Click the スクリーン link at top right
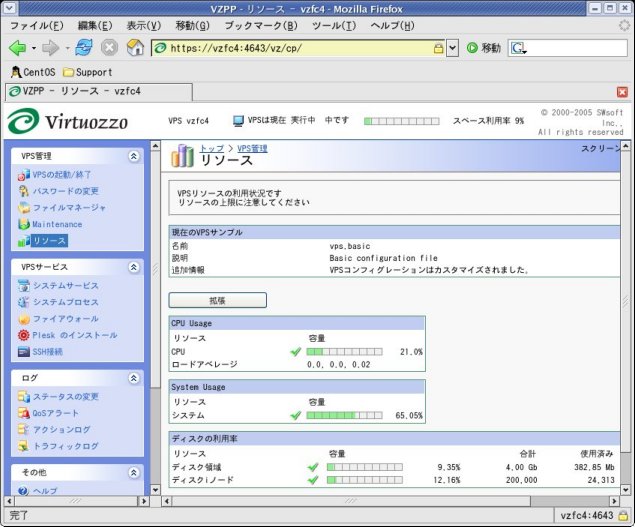 pos(600,149)
